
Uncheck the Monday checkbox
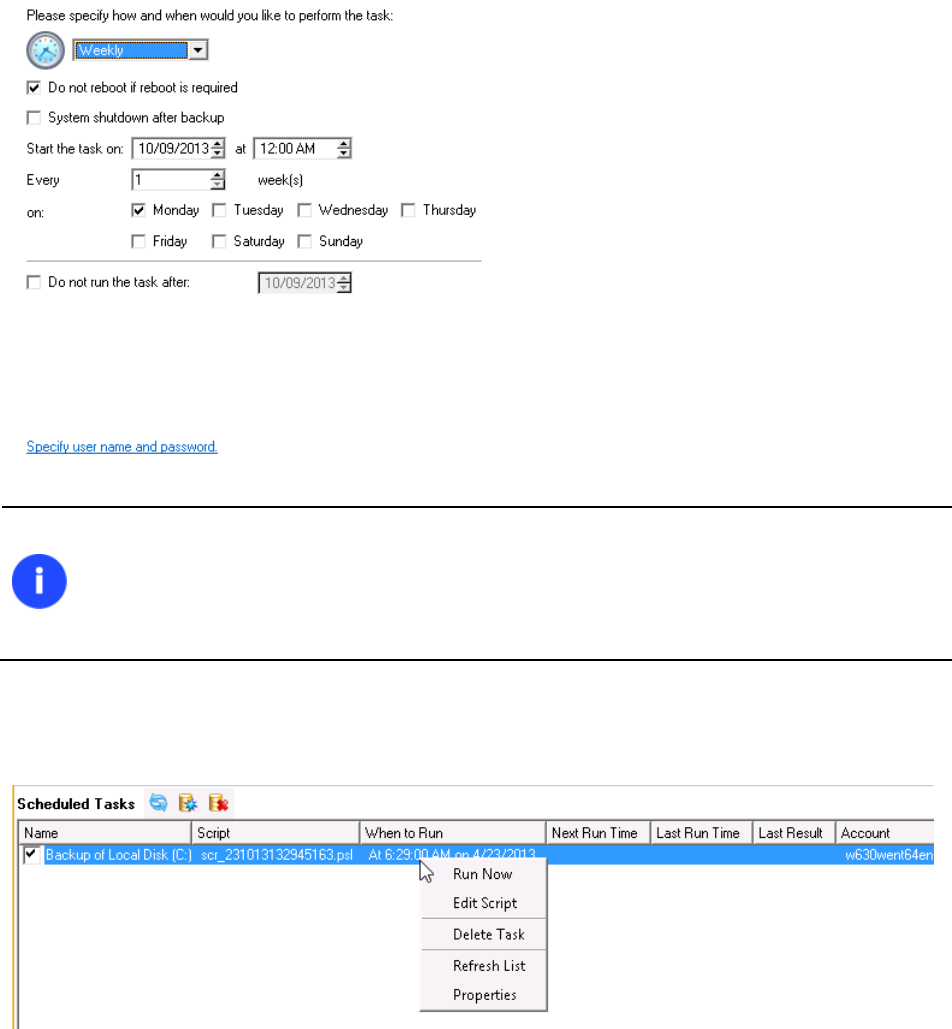(138, 210)
